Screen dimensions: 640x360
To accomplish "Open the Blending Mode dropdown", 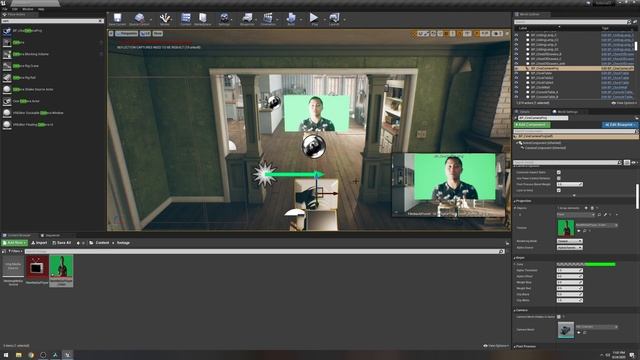I will click(570, 241).
